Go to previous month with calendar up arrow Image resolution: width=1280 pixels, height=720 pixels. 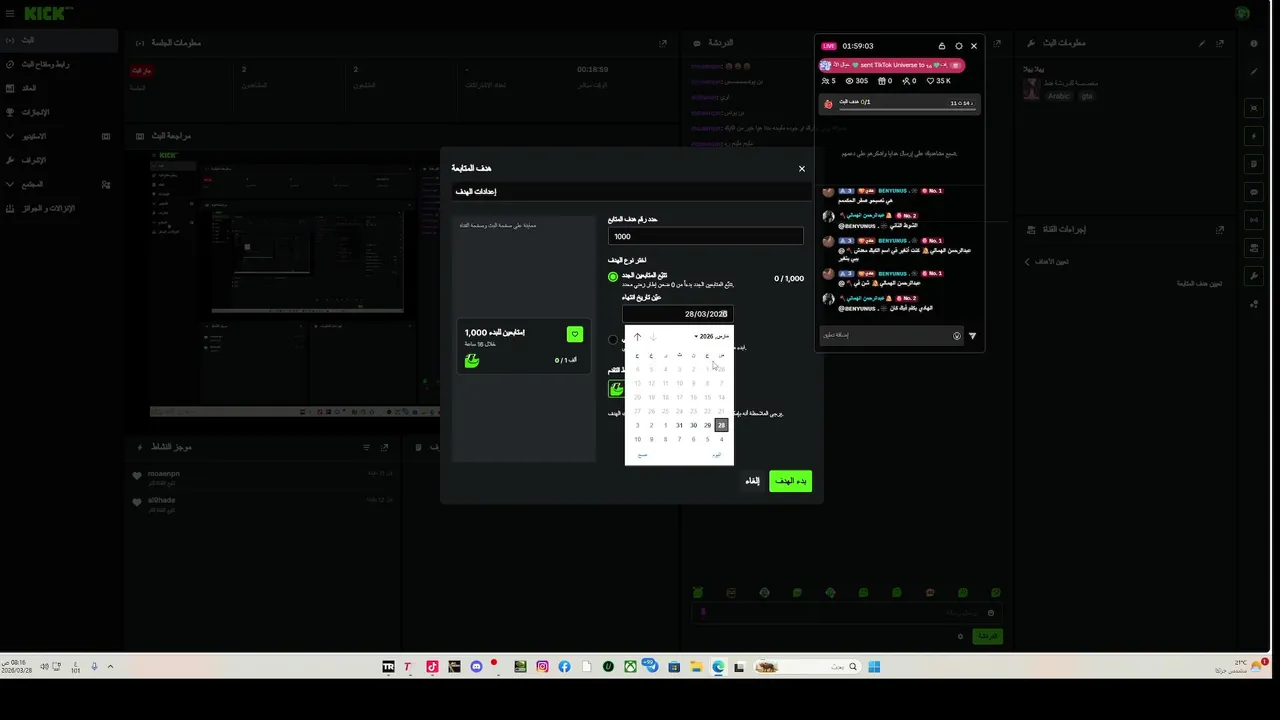point(637,337)
